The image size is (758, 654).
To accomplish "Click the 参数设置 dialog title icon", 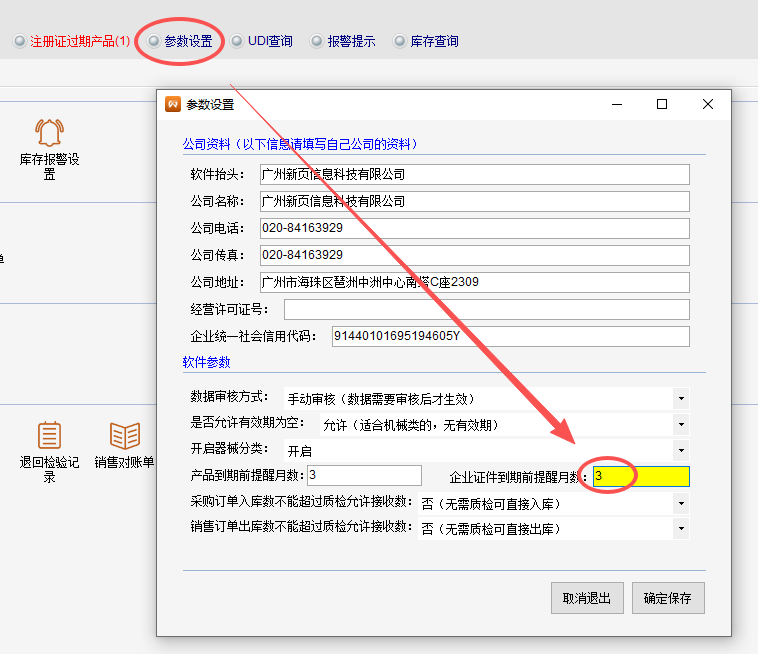I will (x=173, y=105).
